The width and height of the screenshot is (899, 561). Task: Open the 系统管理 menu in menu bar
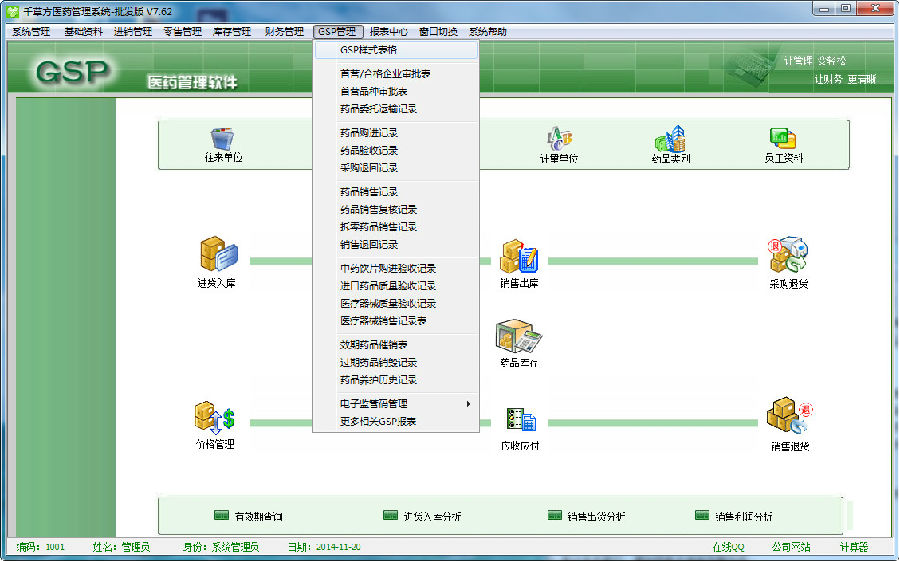tap(31, 32)
